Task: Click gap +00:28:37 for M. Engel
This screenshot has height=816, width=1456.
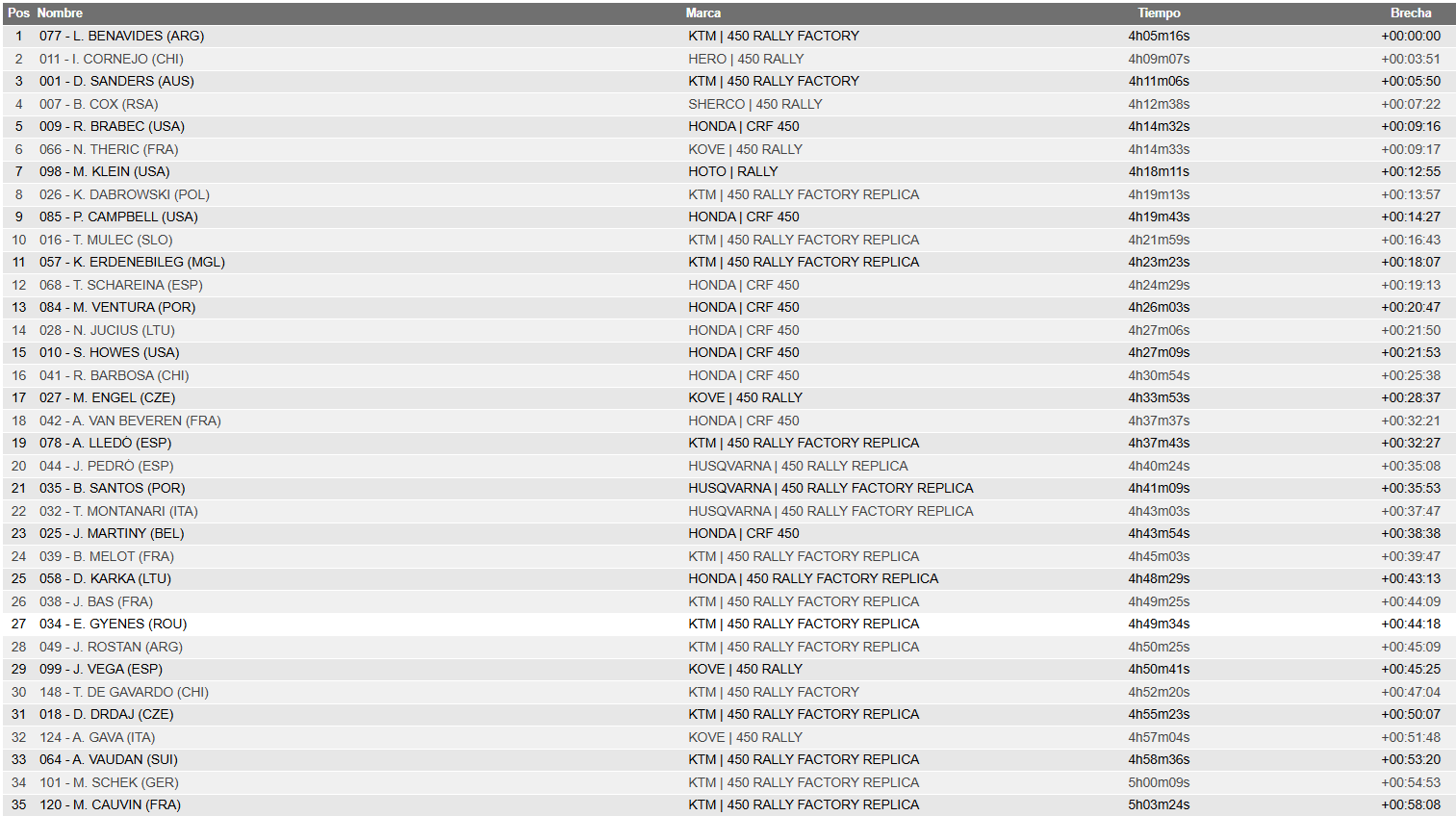Action: (x=1411, y=397)
